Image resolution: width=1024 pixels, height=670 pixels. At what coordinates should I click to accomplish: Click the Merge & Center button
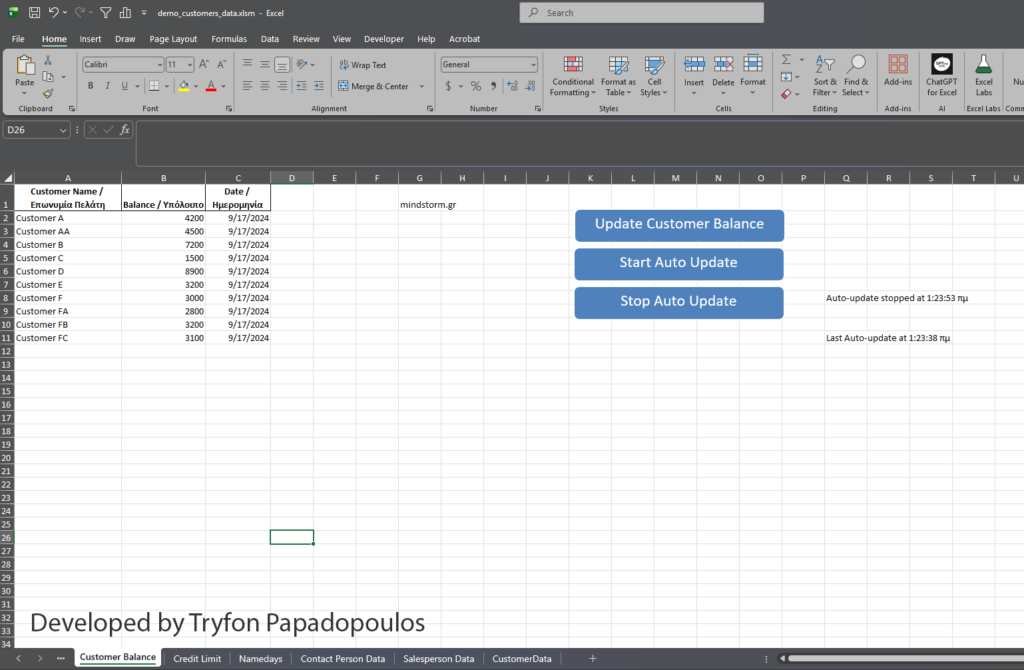pos(374,86)
